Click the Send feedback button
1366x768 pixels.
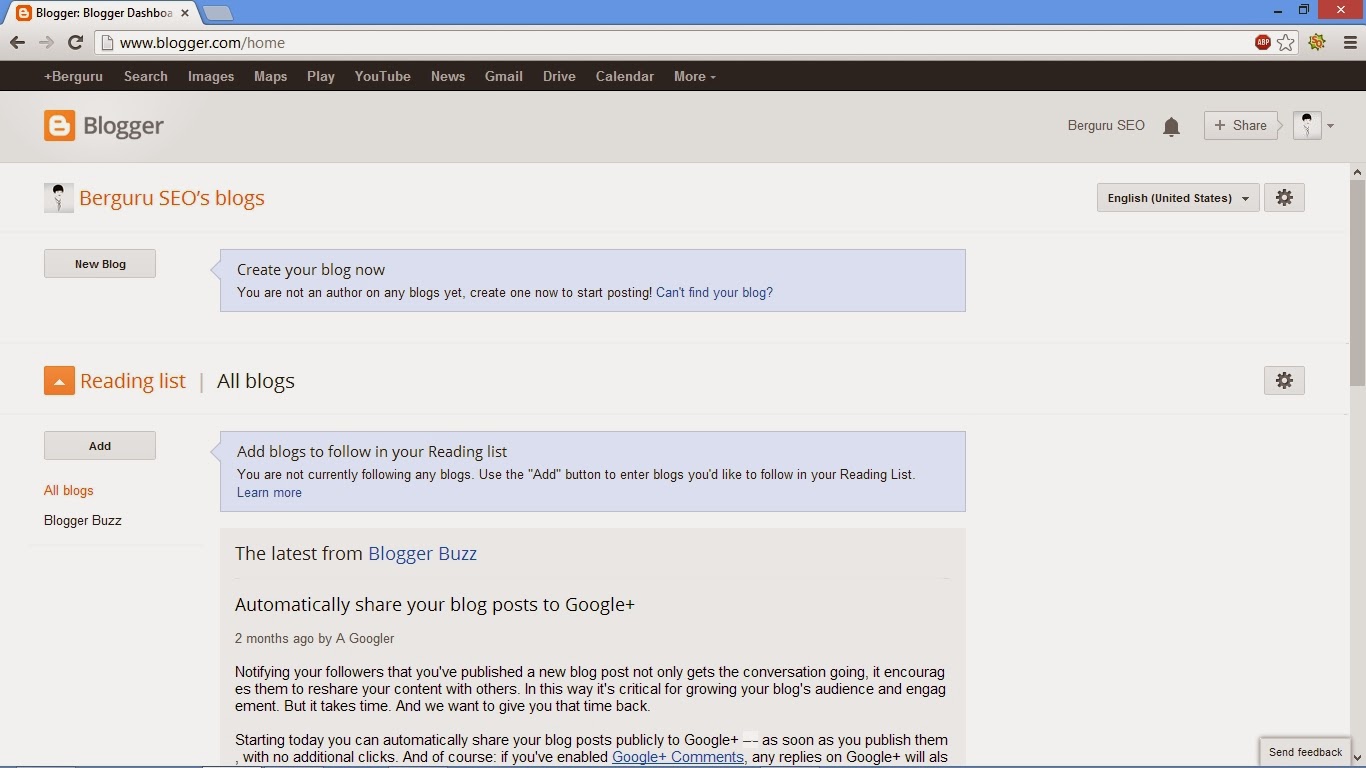1305,752
